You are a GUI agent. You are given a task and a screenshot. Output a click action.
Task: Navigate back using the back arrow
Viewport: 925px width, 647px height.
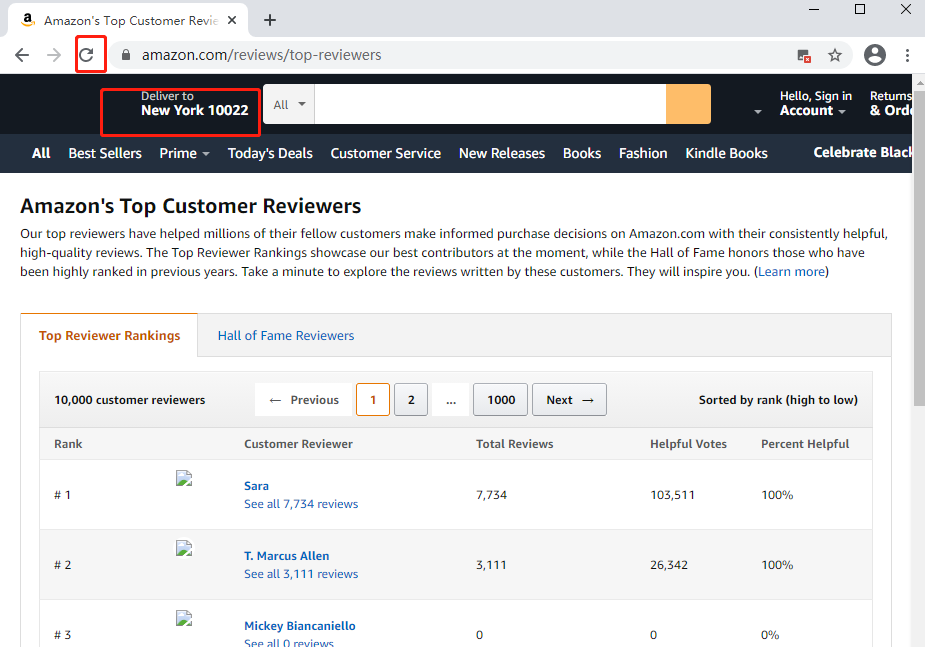pos(21,55)
